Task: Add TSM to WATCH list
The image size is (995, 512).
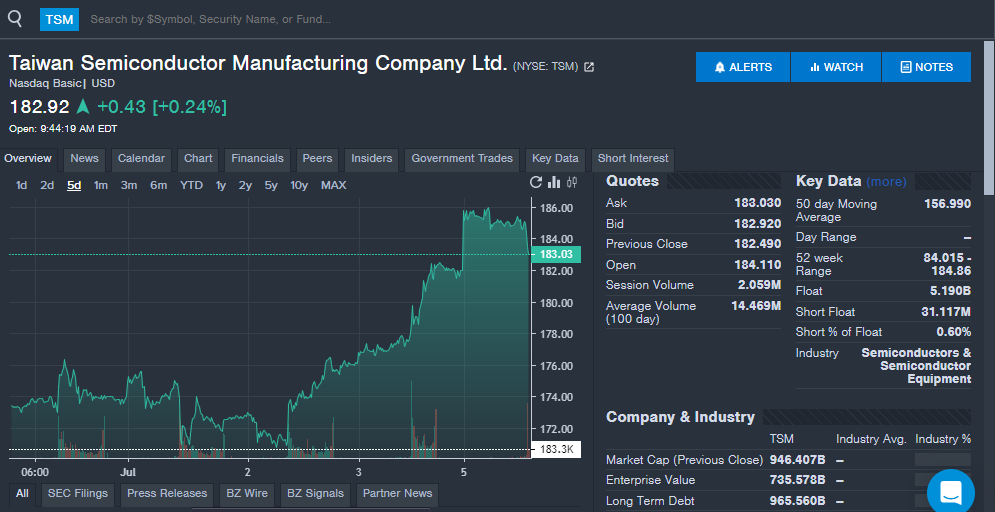Action: pos(836,67)
